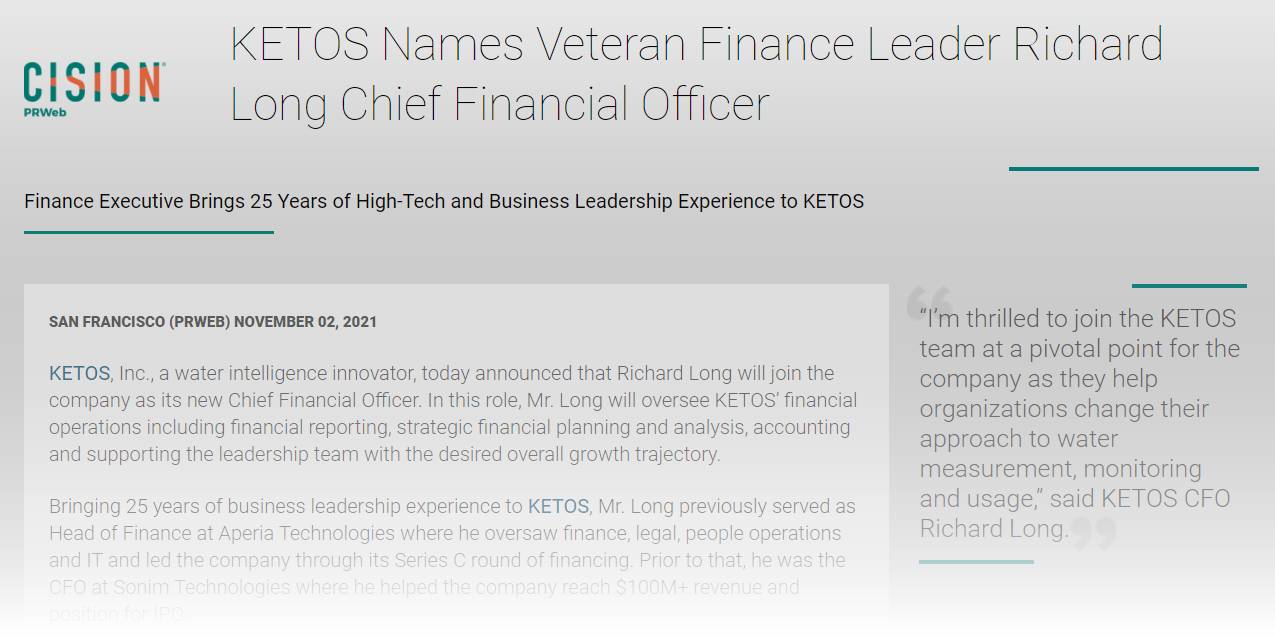This screenshot has width=1275, height=643.
Task: Click "KETOS CFO Richard Long" quote attribution
Action: tap(1076, 513)
